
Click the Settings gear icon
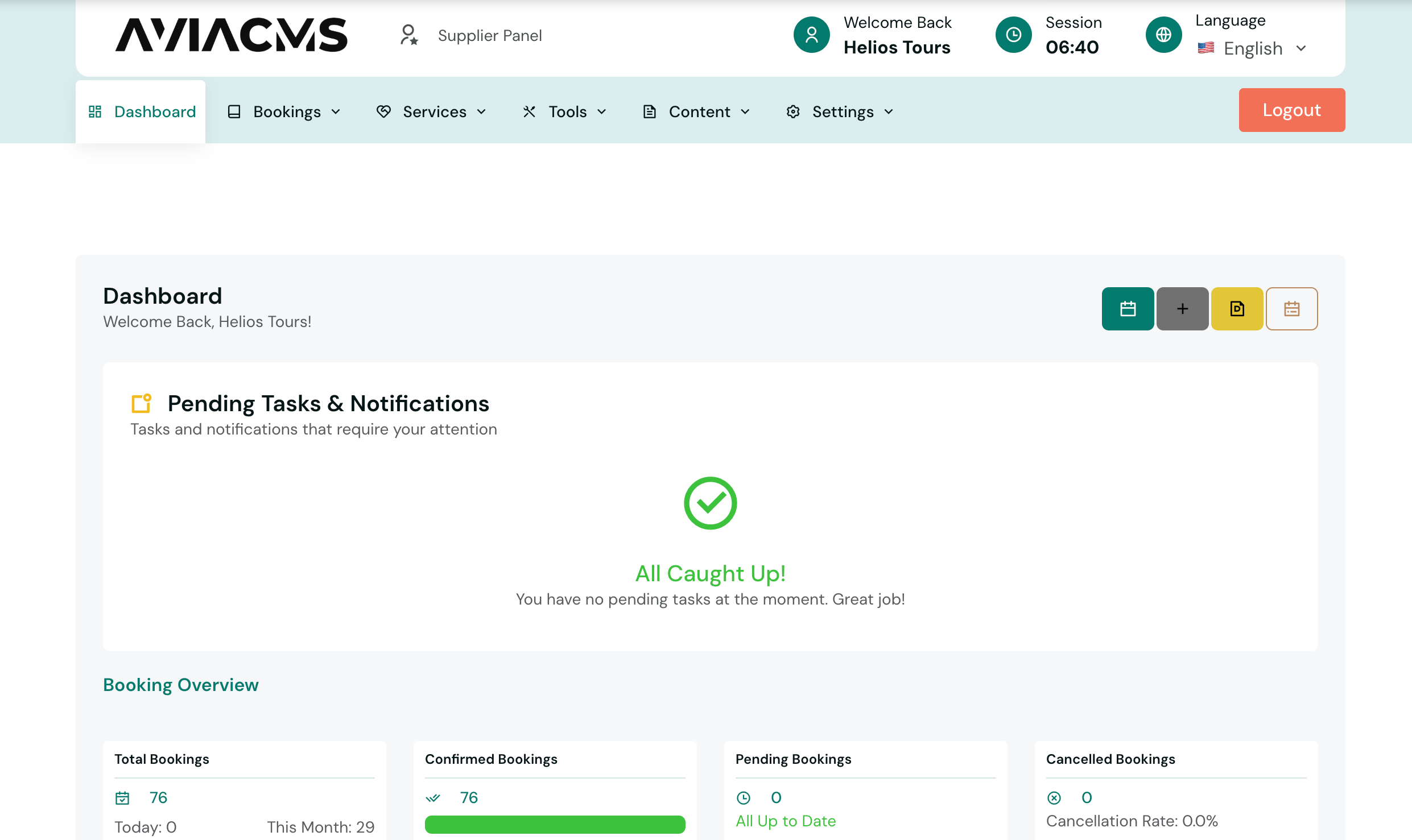(793, 111)
